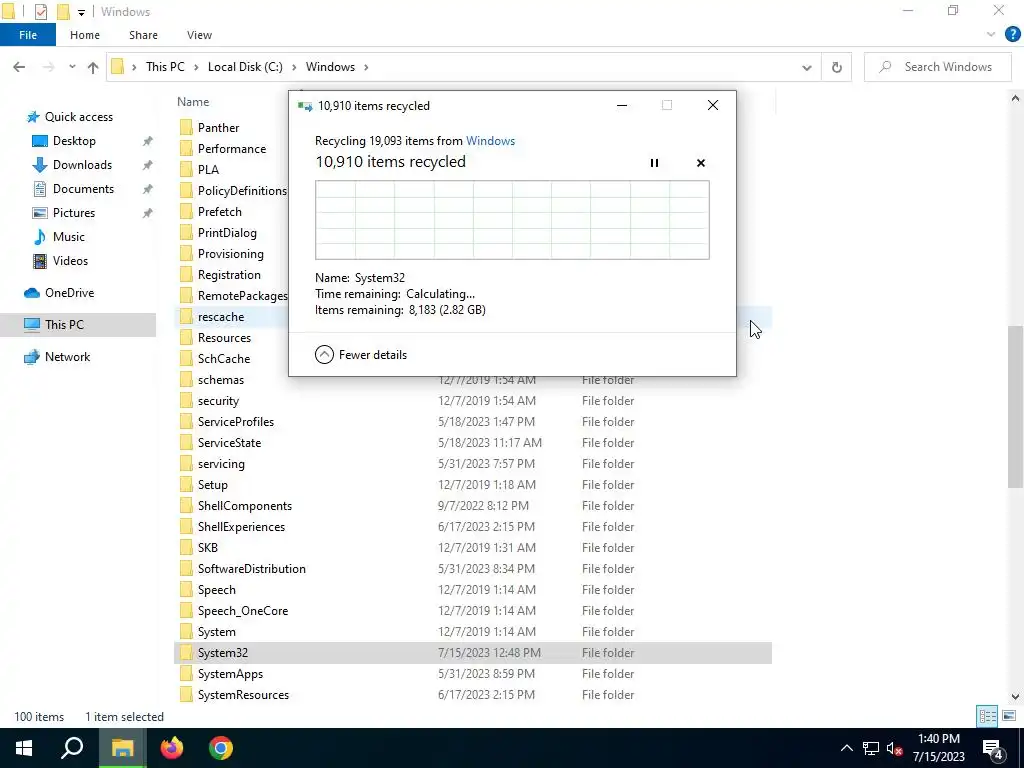The height and width of the screenshot is (768, 1024).
Task: Click the quick access Properties icon in title bar
Action: pyautogui.click(x=40, y=11)
